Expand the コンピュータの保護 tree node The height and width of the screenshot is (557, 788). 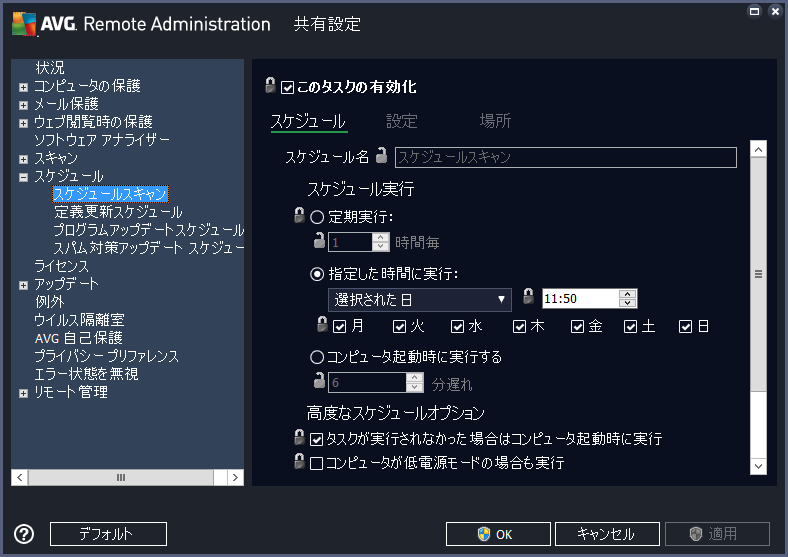(x=23, y=87)
